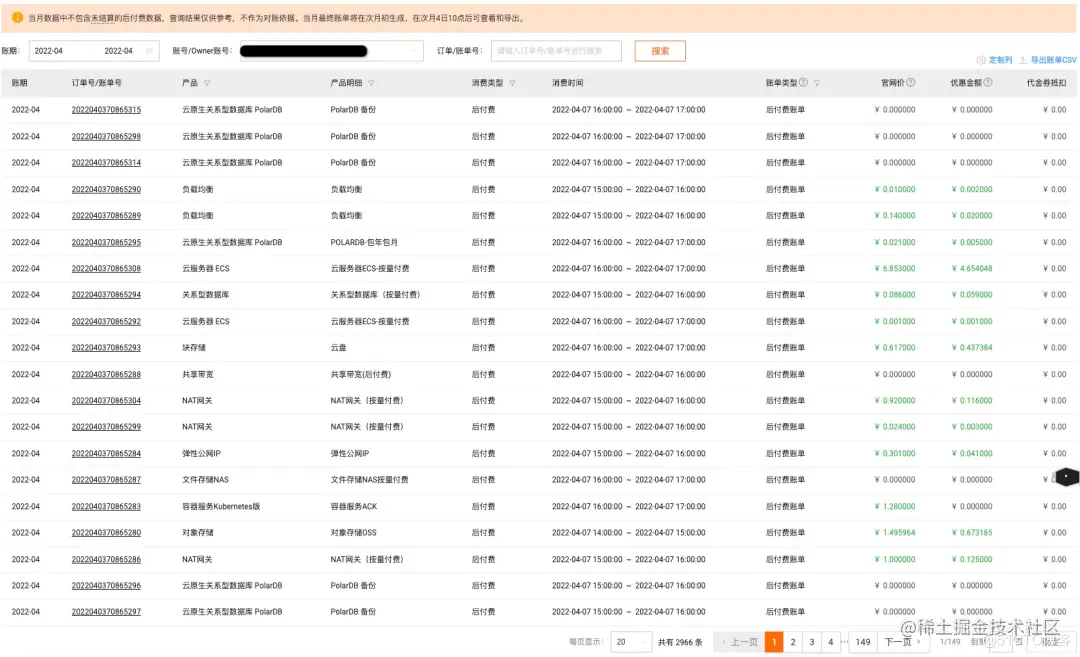Click the 下一页 next page button
The height and width of the screenshot is (657, 1080).
click(x=902, y=642)
